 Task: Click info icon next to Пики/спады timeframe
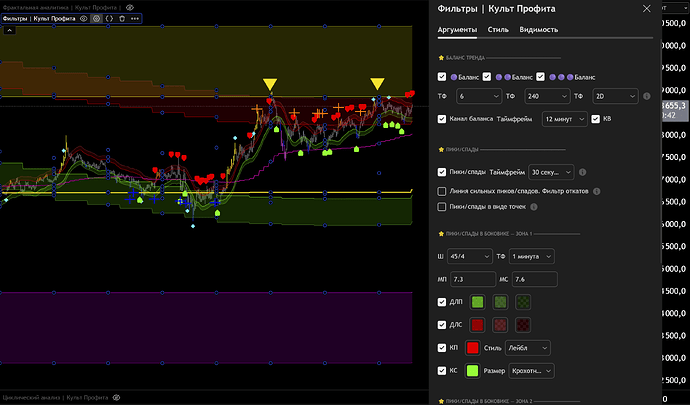pos(583,172)
